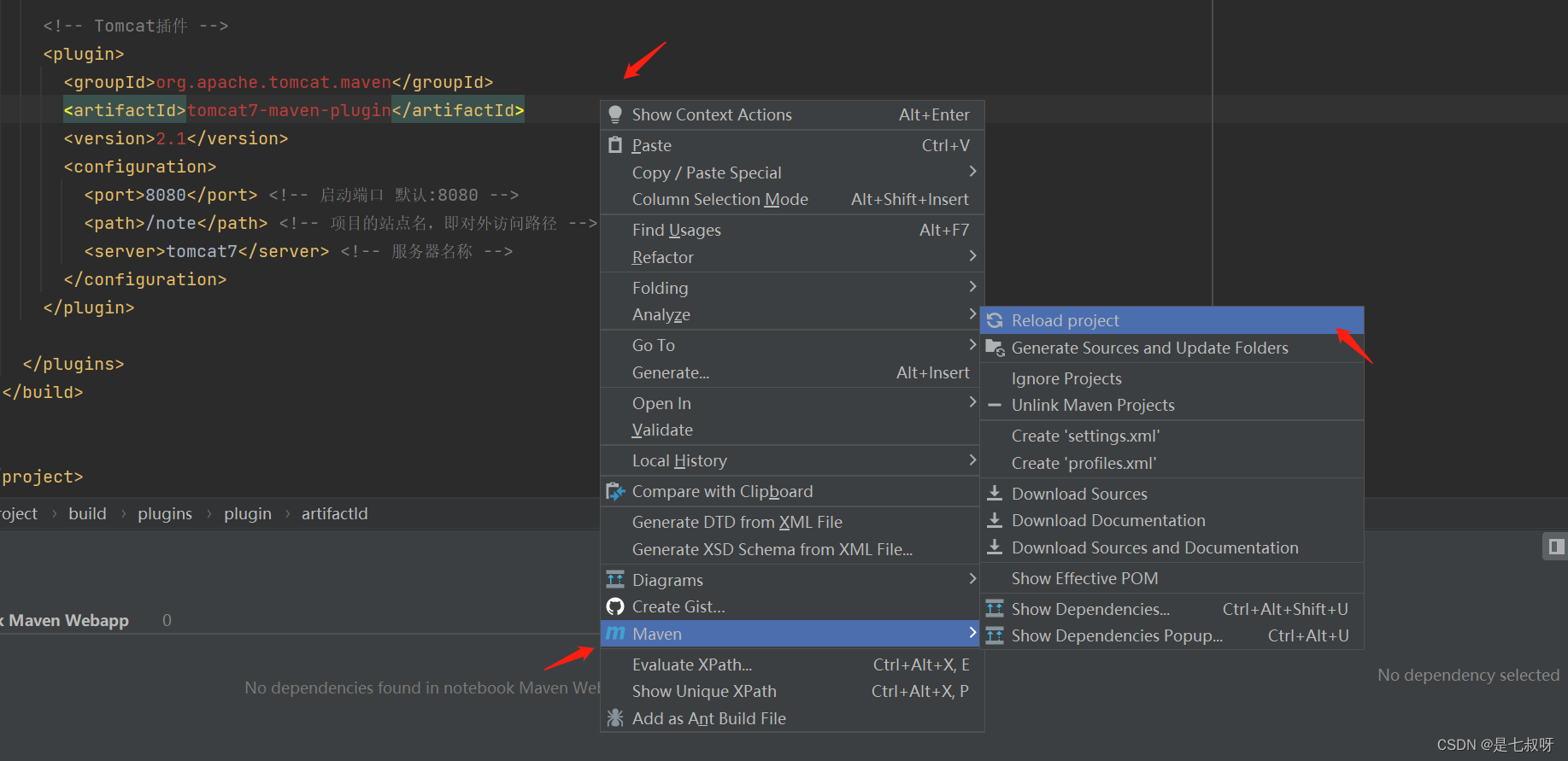Choose Ignore Projects in Maven submenu
Screen dimensions: 1568x761
1172,378
